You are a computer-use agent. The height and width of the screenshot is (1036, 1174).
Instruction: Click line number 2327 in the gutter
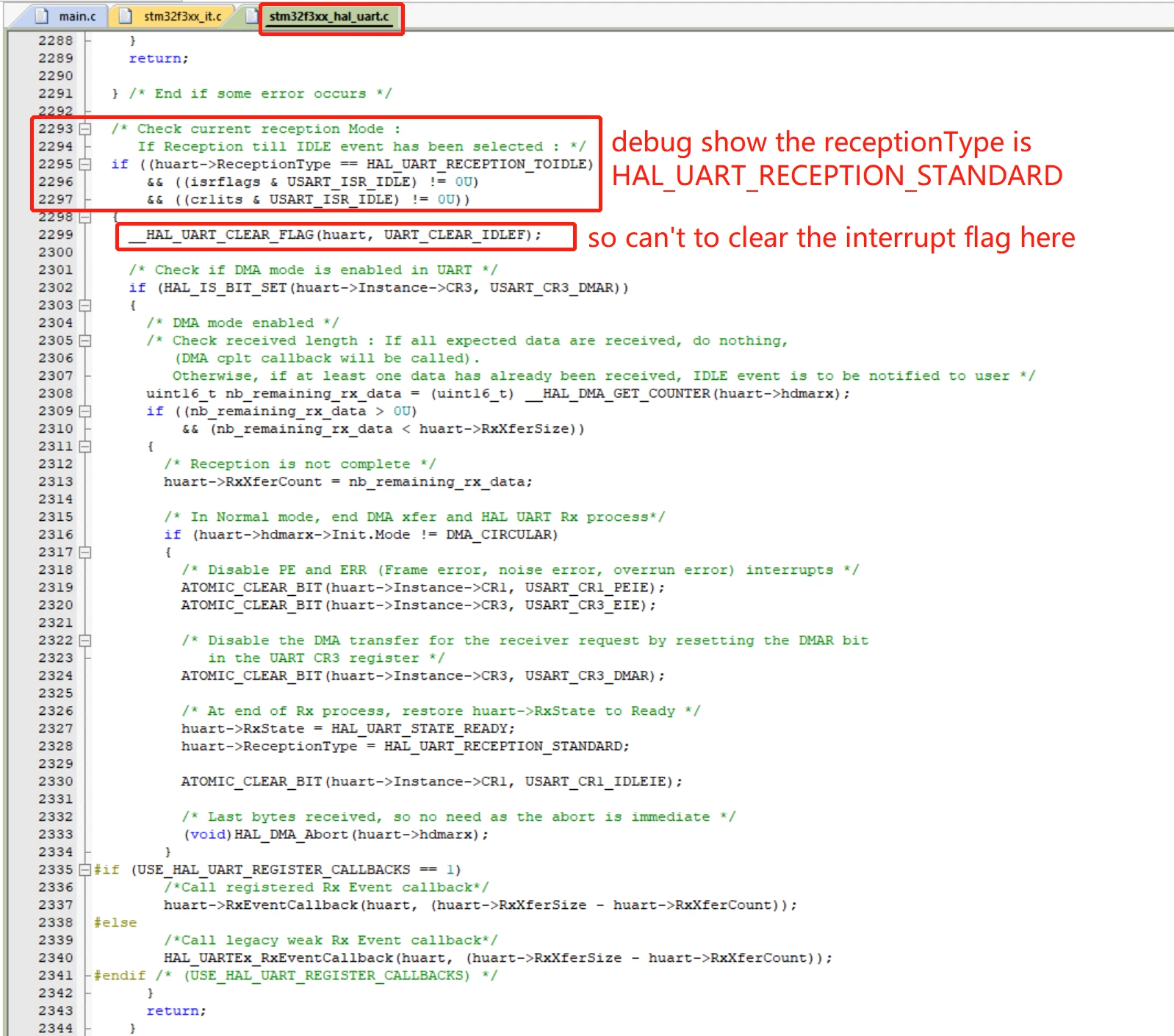point(56,729)
